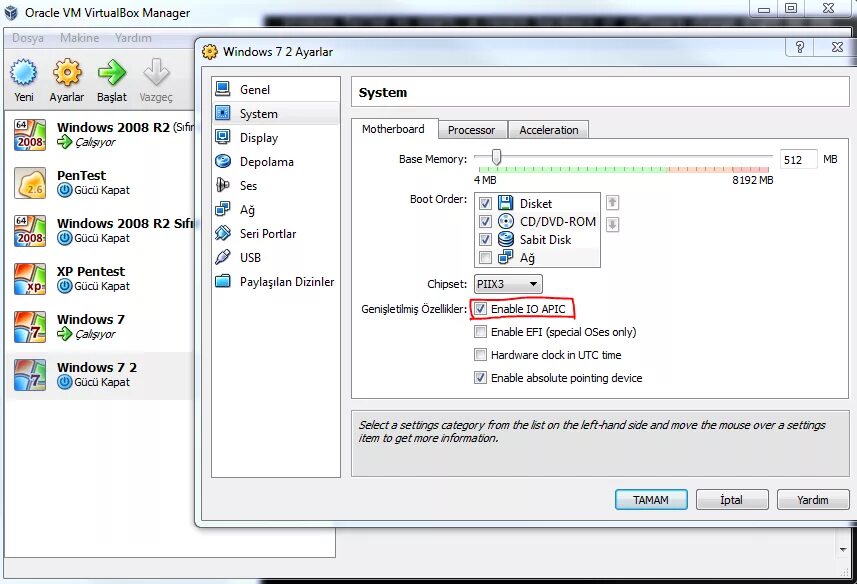Viewport: 857px width, 584px height.
Task: Move boot item up with arrow button
Action: pyautogui.click(x=613, y=203)
